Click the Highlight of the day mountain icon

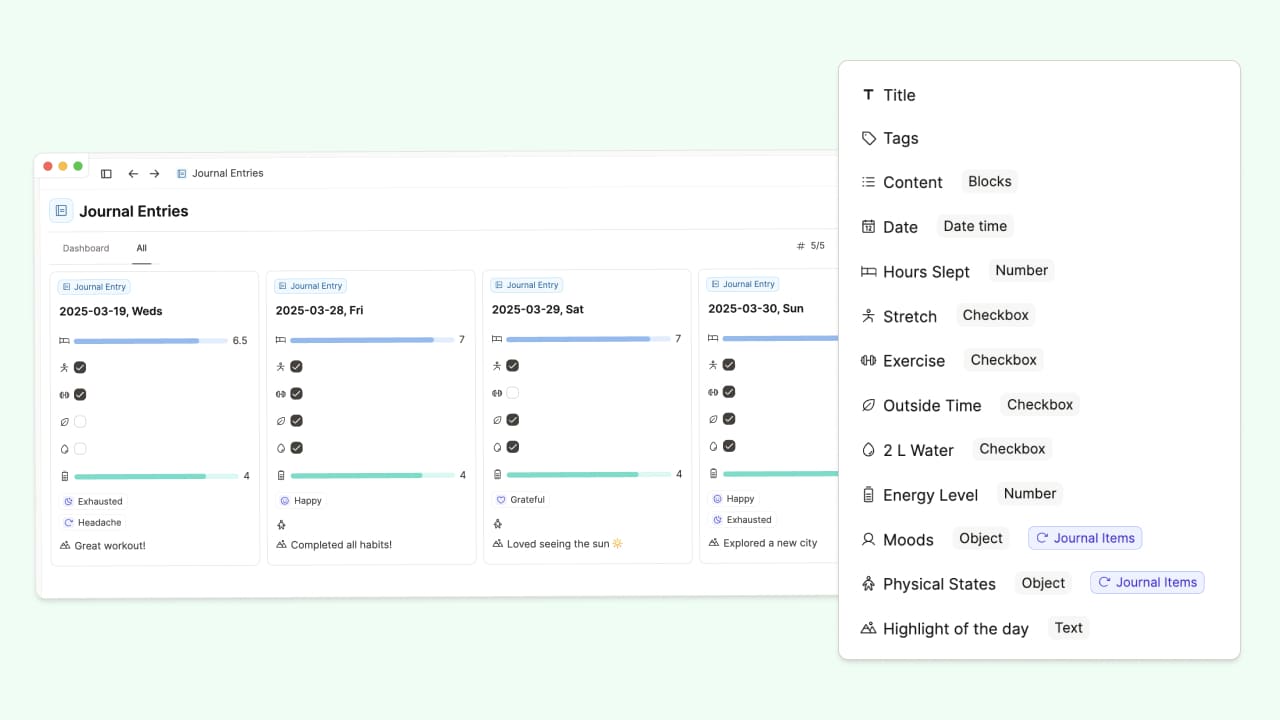868,628
